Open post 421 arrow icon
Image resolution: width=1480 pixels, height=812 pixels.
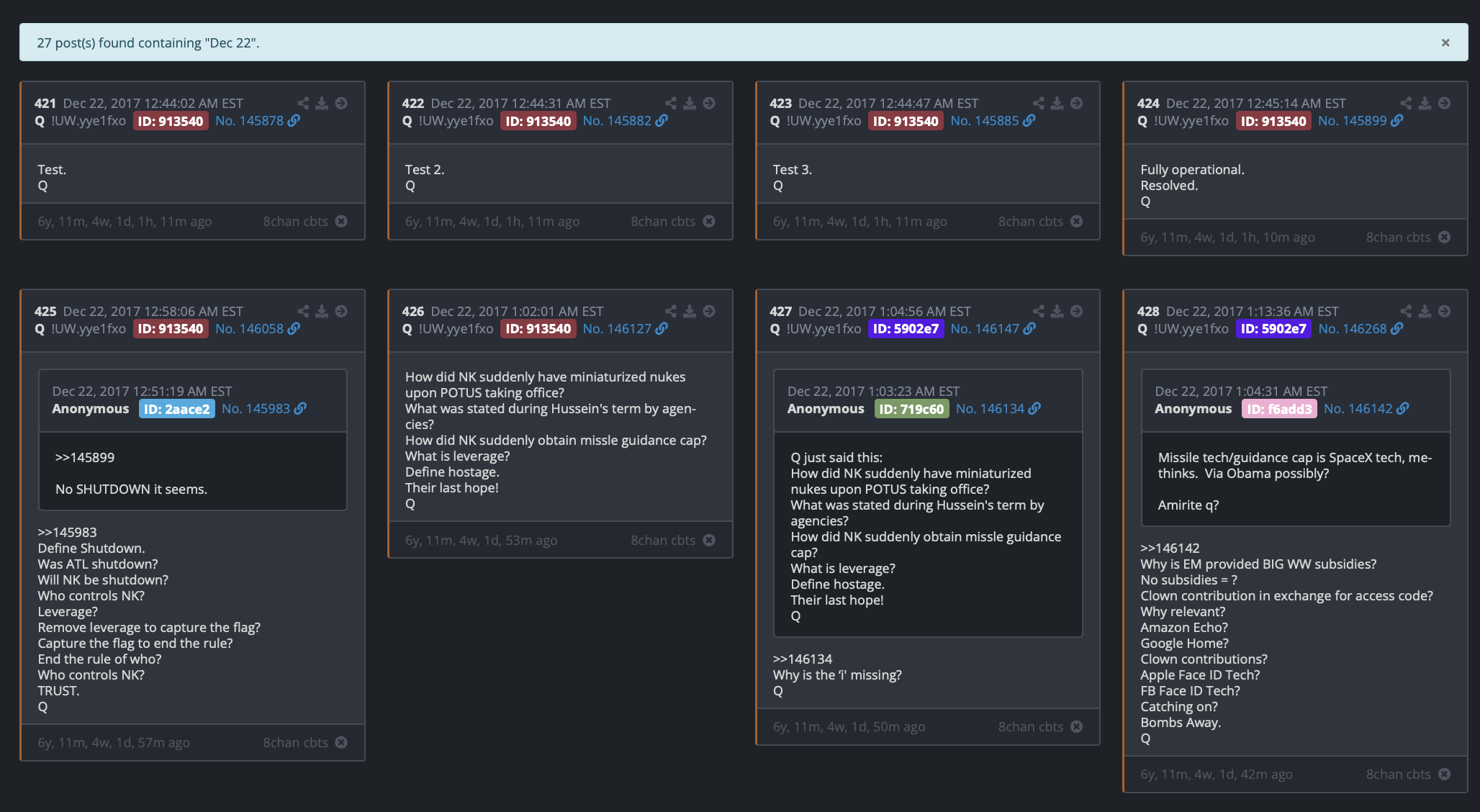point(341,104)
